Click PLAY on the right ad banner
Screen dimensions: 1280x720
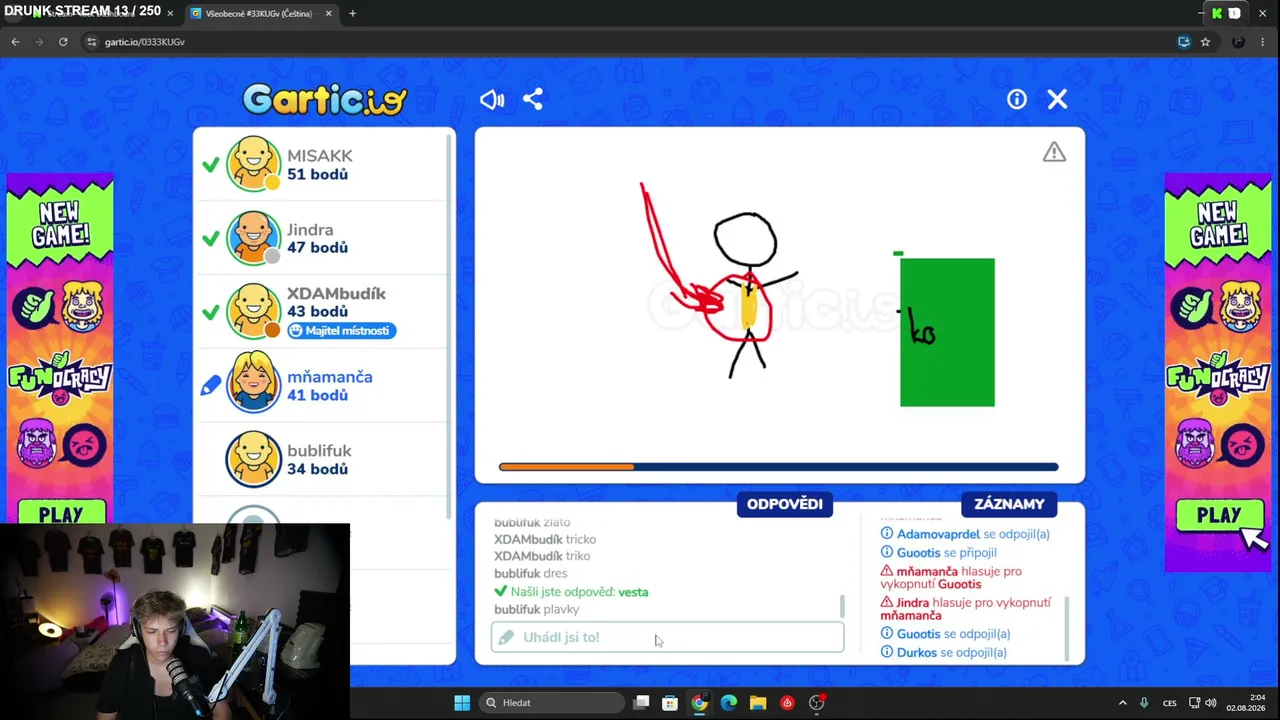[1219, 515]
